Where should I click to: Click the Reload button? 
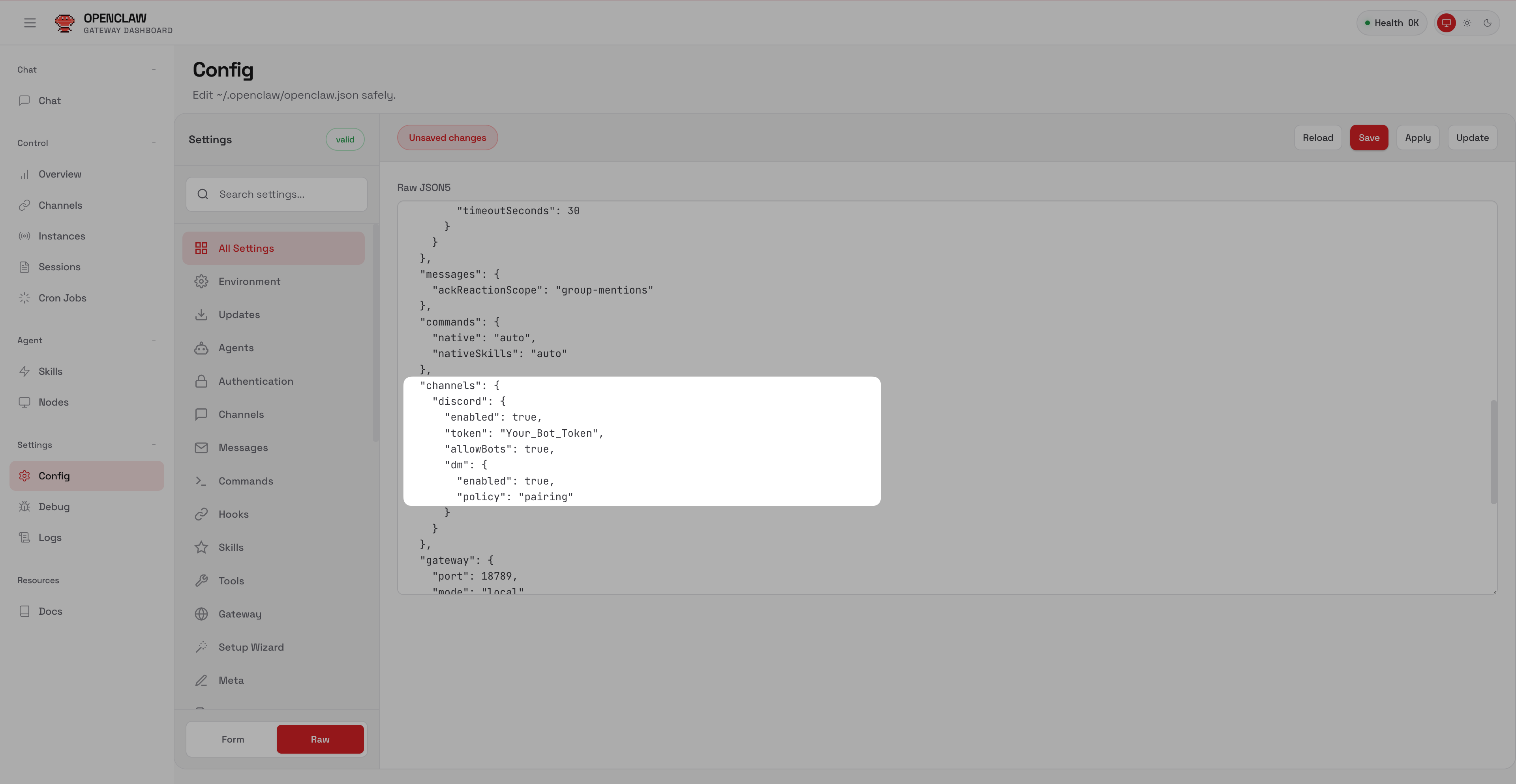(x=1317, y=138)
